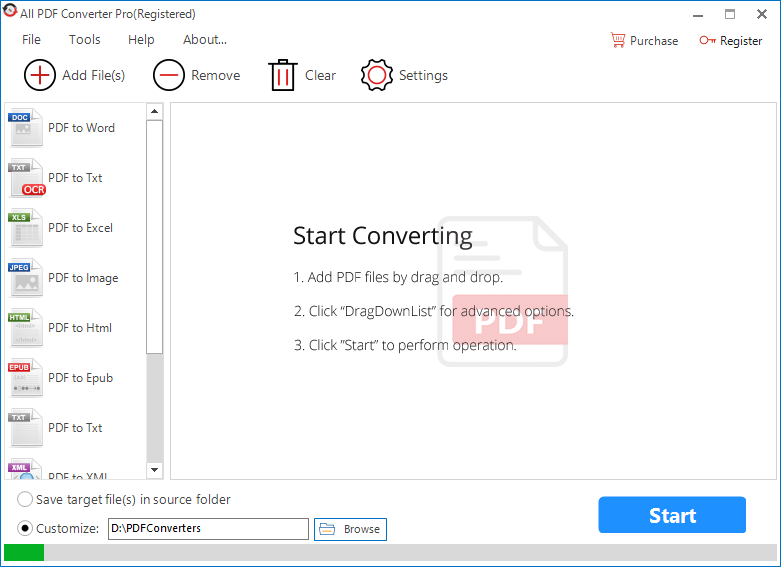This screenshot has height=567, width=781.
Task: Maximize the All PDF Converter window
Action: [730, 14]
